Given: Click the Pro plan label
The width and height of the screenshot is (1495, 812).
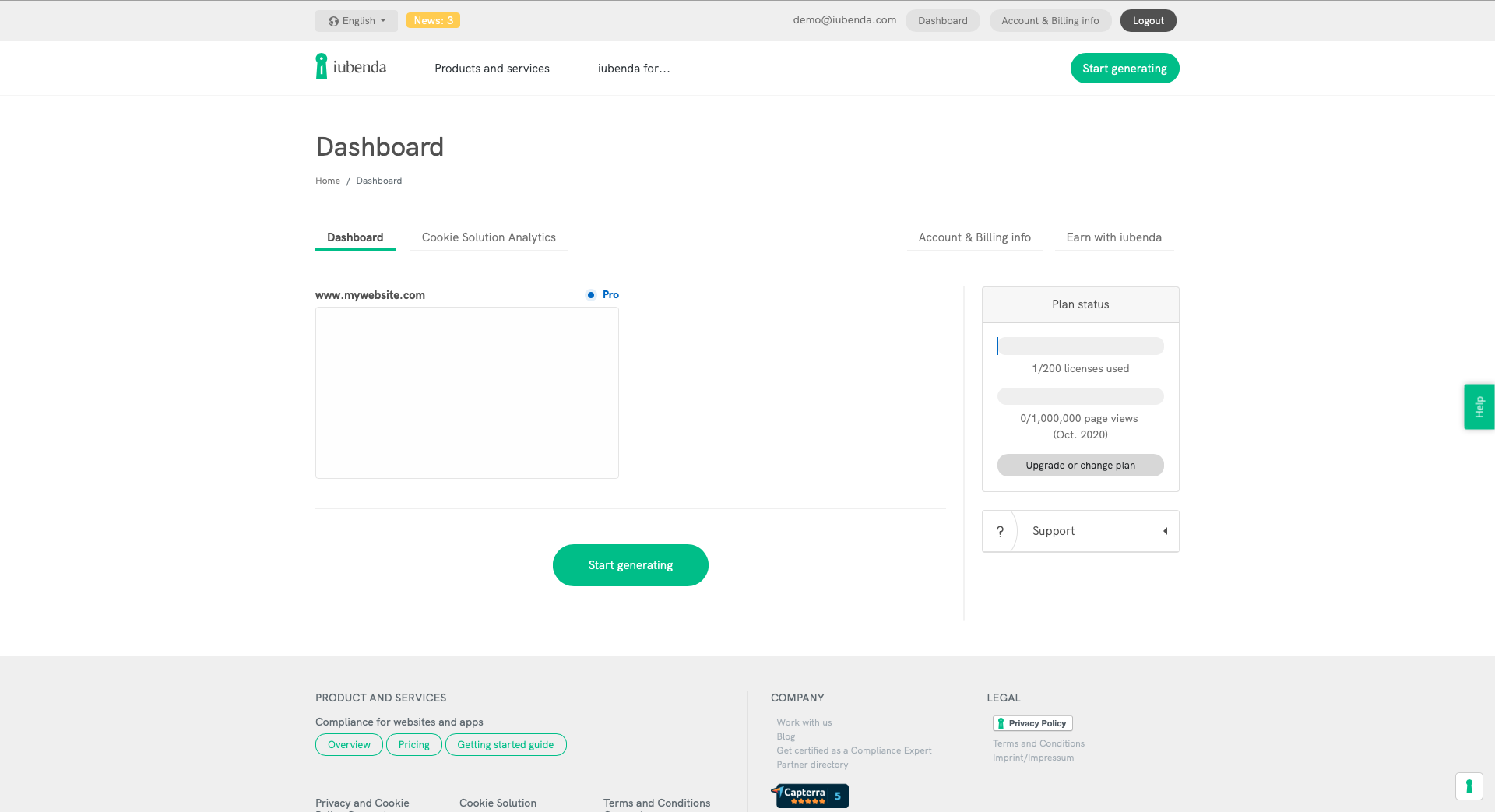Looking at the screenshot, I should coord(610,295).
